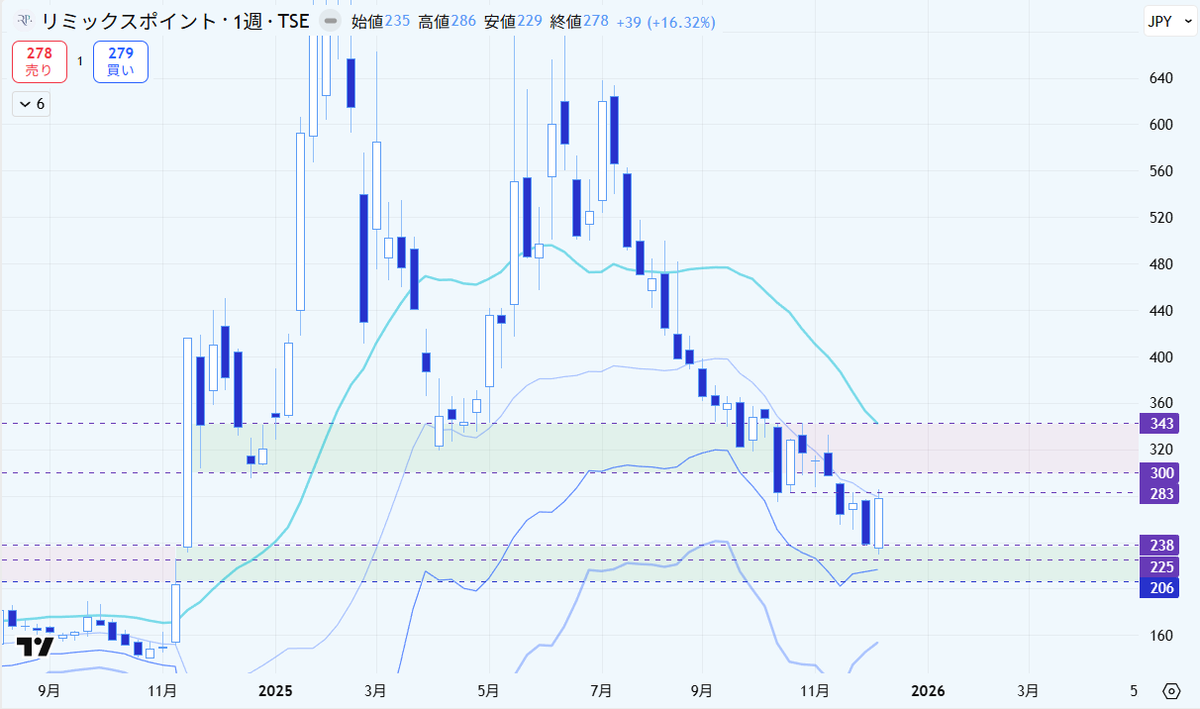Select the purple 238 price label
The image size is (1200, 709).
click(x=1160, y=545)
